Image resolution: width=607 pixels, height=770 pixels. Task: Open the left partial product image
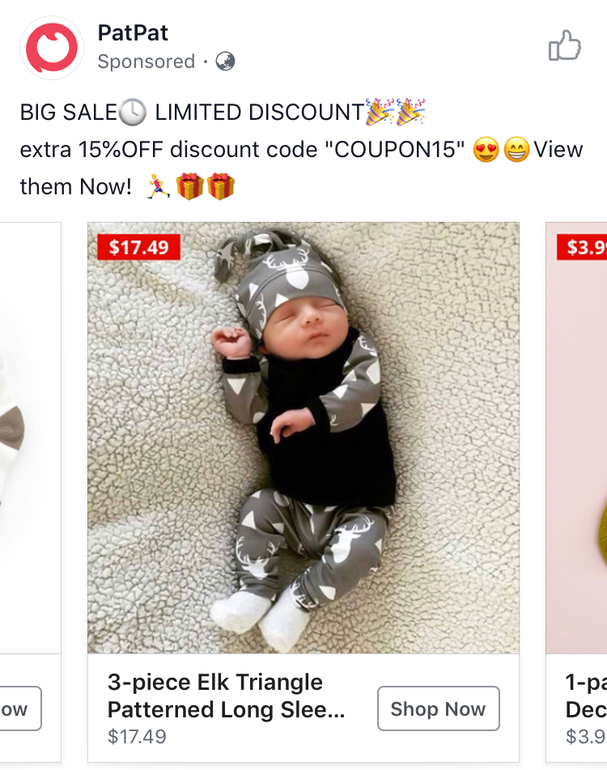(x=30, y=438)
